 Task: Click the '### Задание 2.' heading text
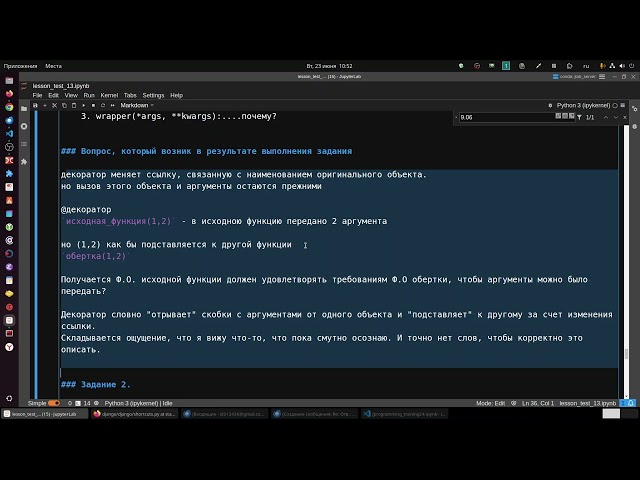click(x=96, y=384)
